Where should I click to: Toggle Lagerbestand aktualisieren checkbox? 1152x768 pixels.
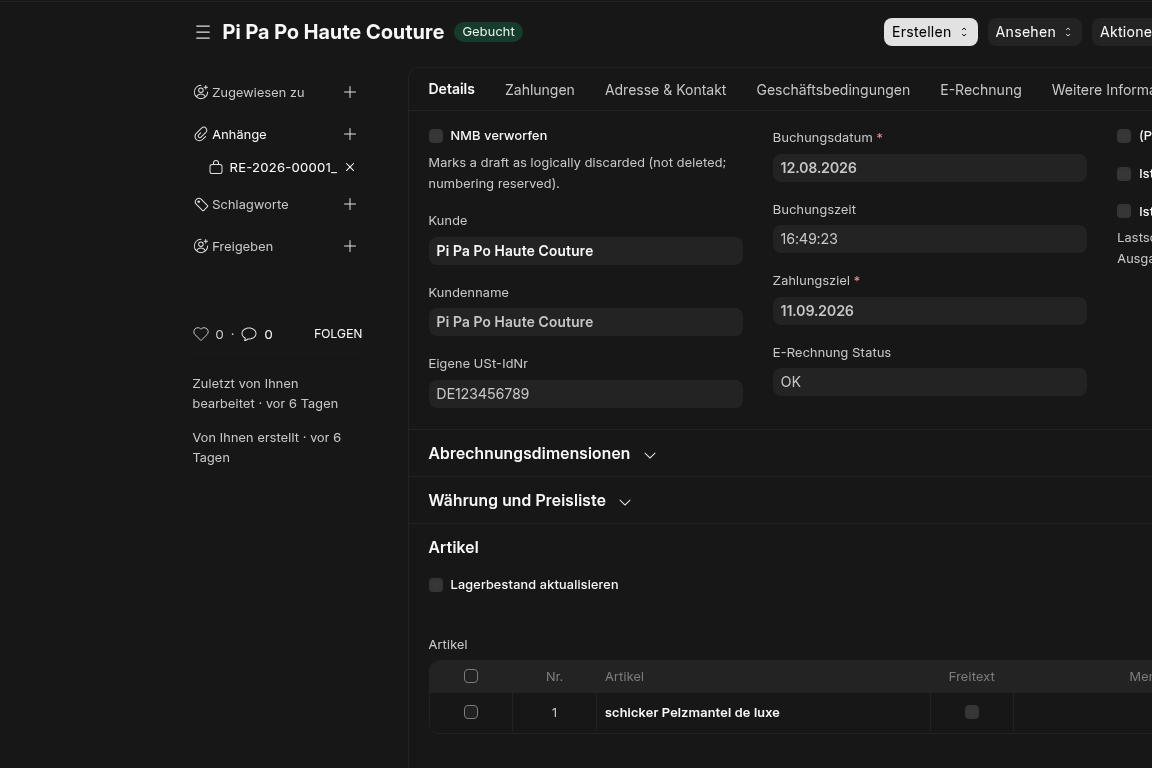[x=436, y=585]
